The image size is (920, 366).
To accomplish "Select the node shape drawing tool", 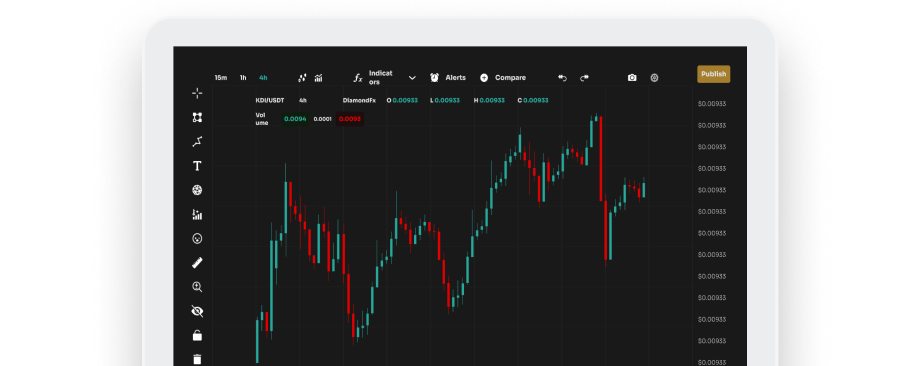I will click(197, 117).
